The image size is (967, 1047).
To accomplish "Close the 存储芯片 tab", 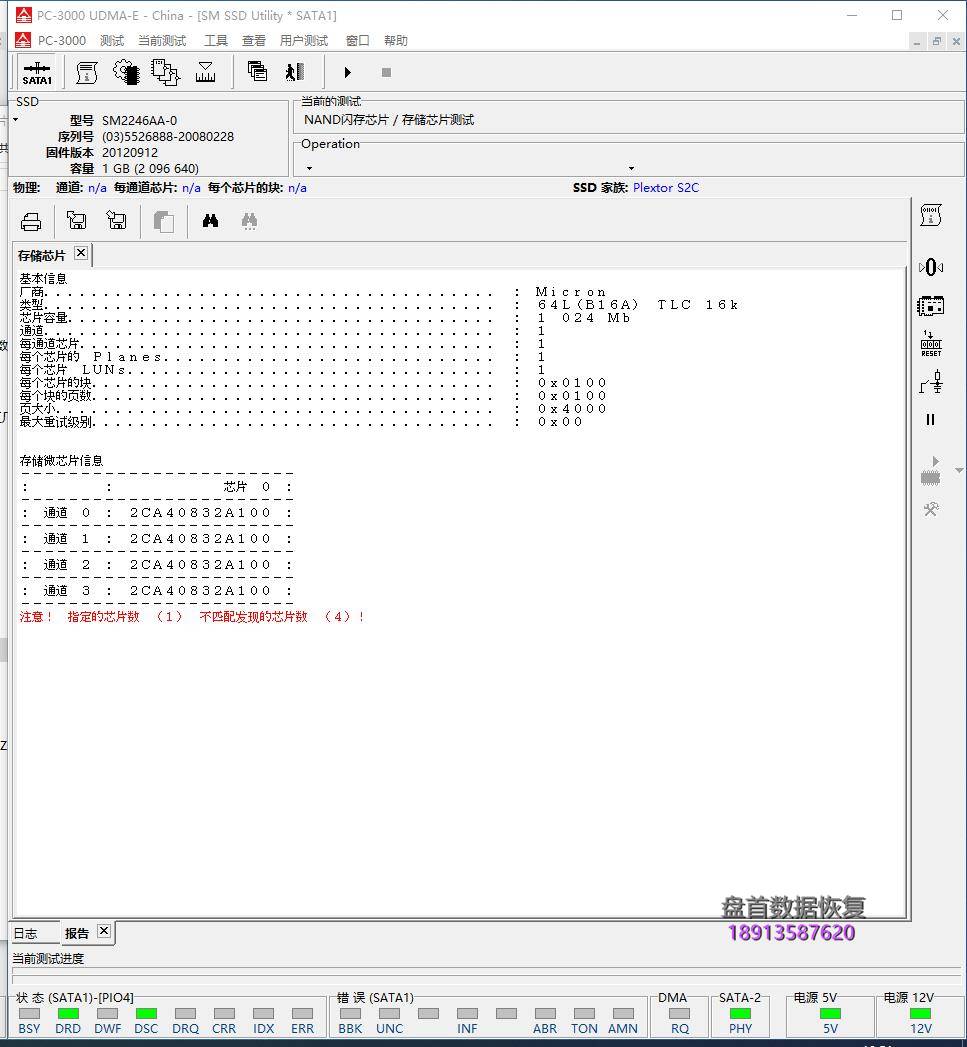I will (x=81, y=252).
